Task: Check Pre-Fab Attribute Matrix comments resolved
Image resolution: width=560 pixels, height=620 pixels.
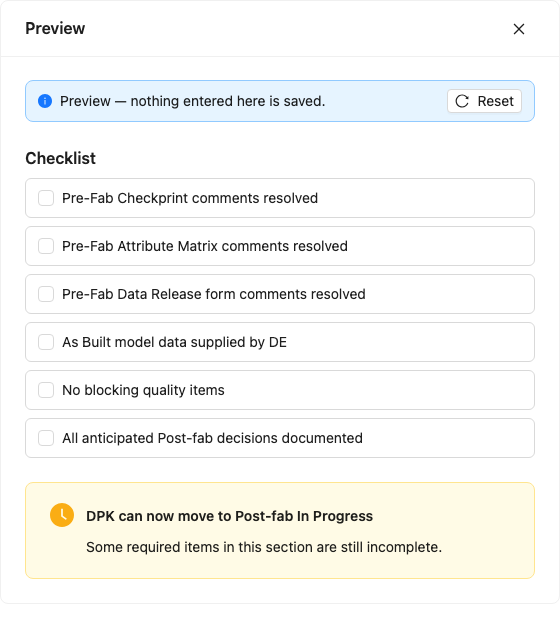Action: pyautogui.click(x=46, y=246)
